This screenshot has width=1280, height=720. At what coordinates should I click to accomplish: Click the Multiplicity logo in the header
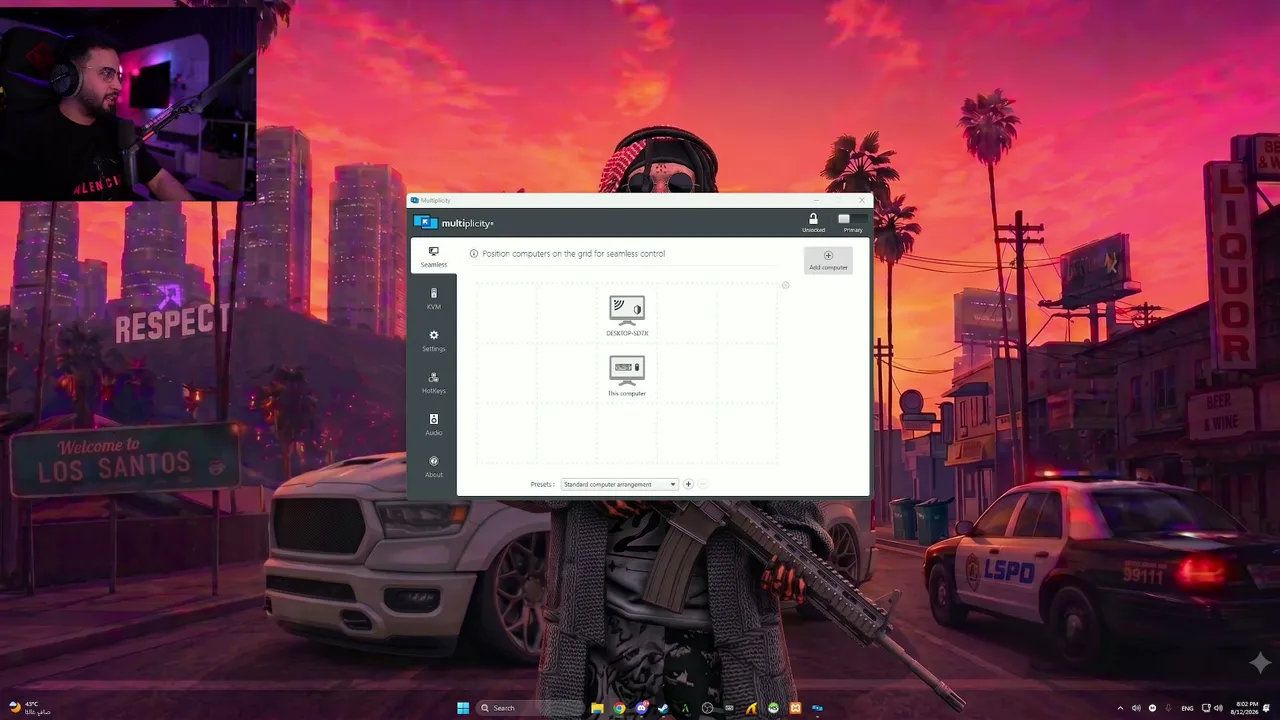[454, 223]
